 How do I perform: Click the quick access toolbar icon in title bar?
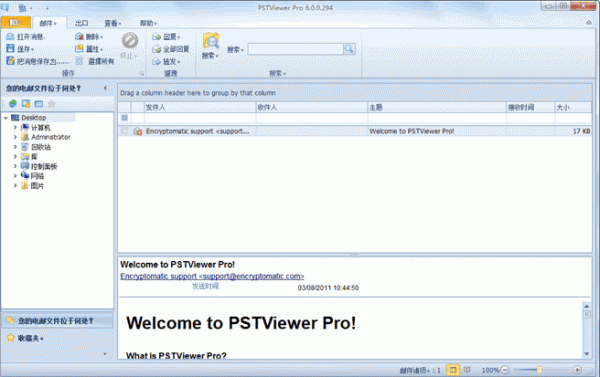[x=22, y=7]
